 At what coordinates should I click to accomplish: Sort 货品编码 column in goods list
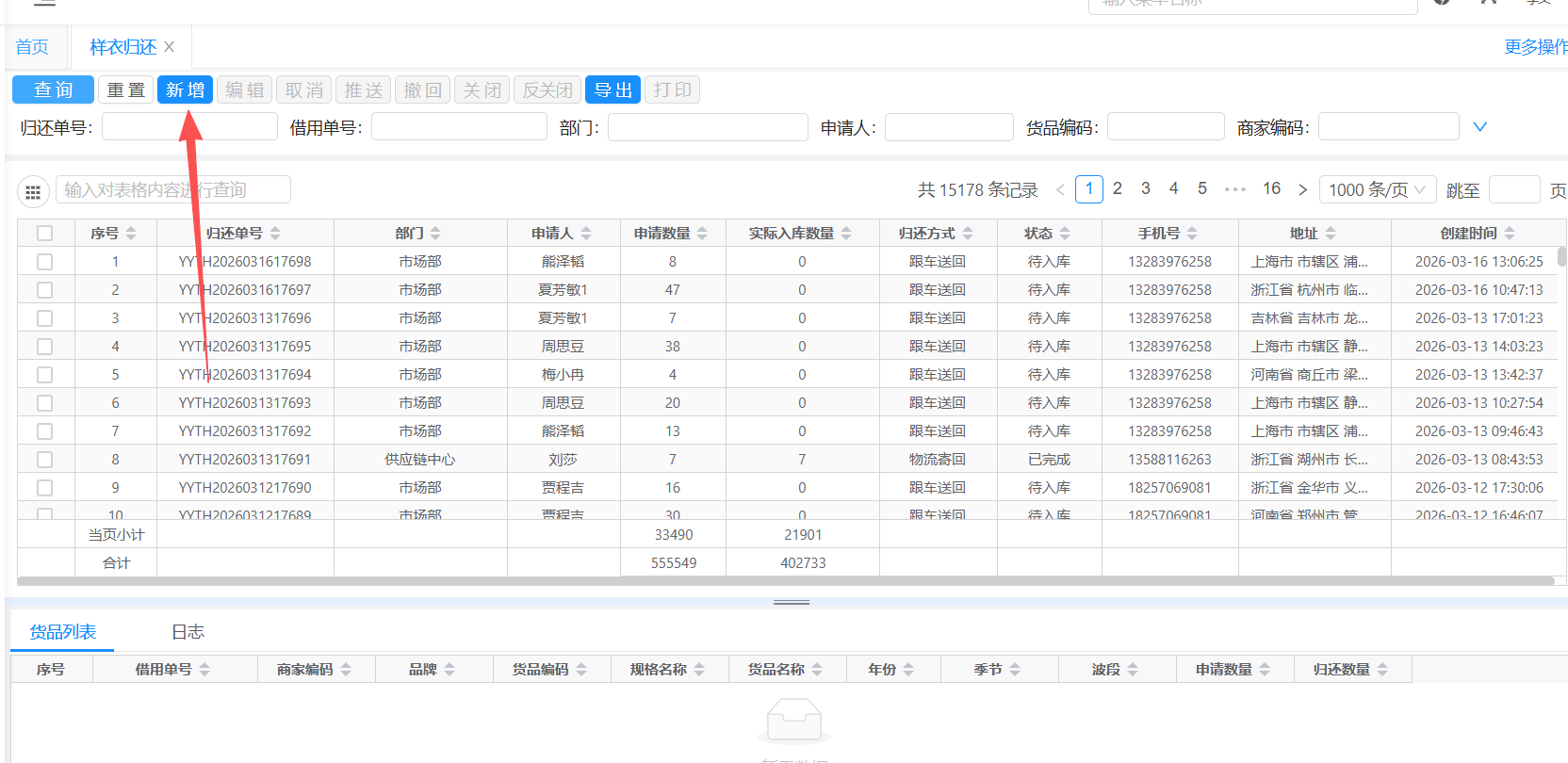pyautogui.click(x=581, y=670)
